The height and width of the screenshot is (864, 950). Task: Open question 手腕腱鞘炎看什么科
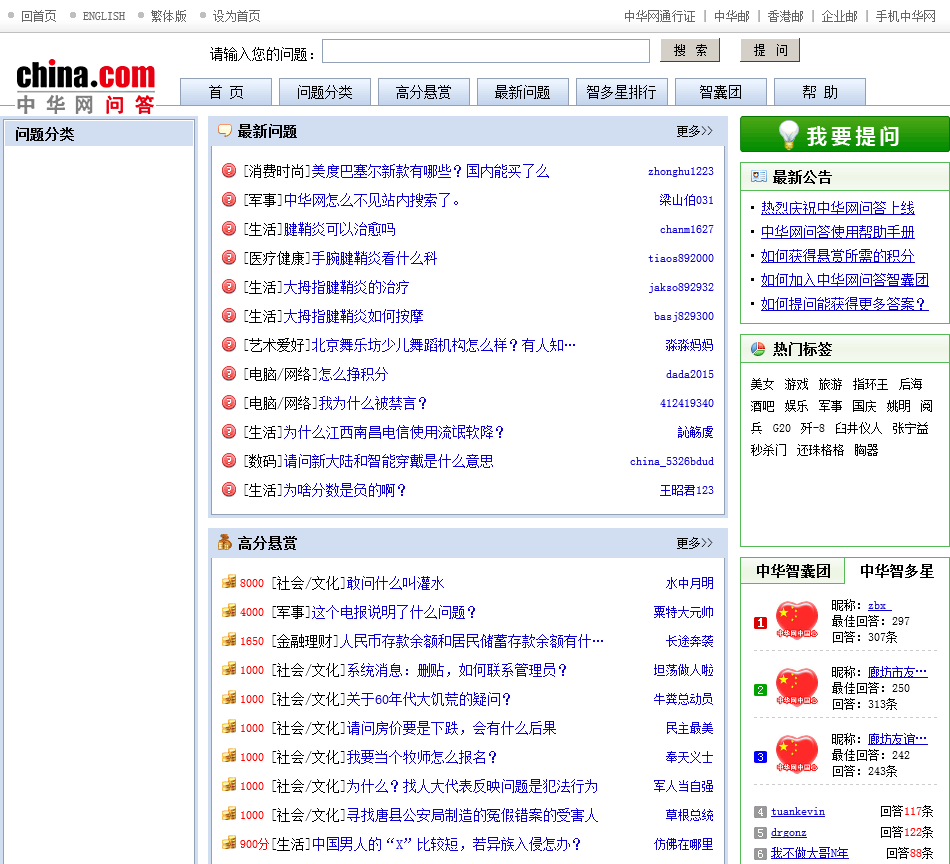(374, 258)
